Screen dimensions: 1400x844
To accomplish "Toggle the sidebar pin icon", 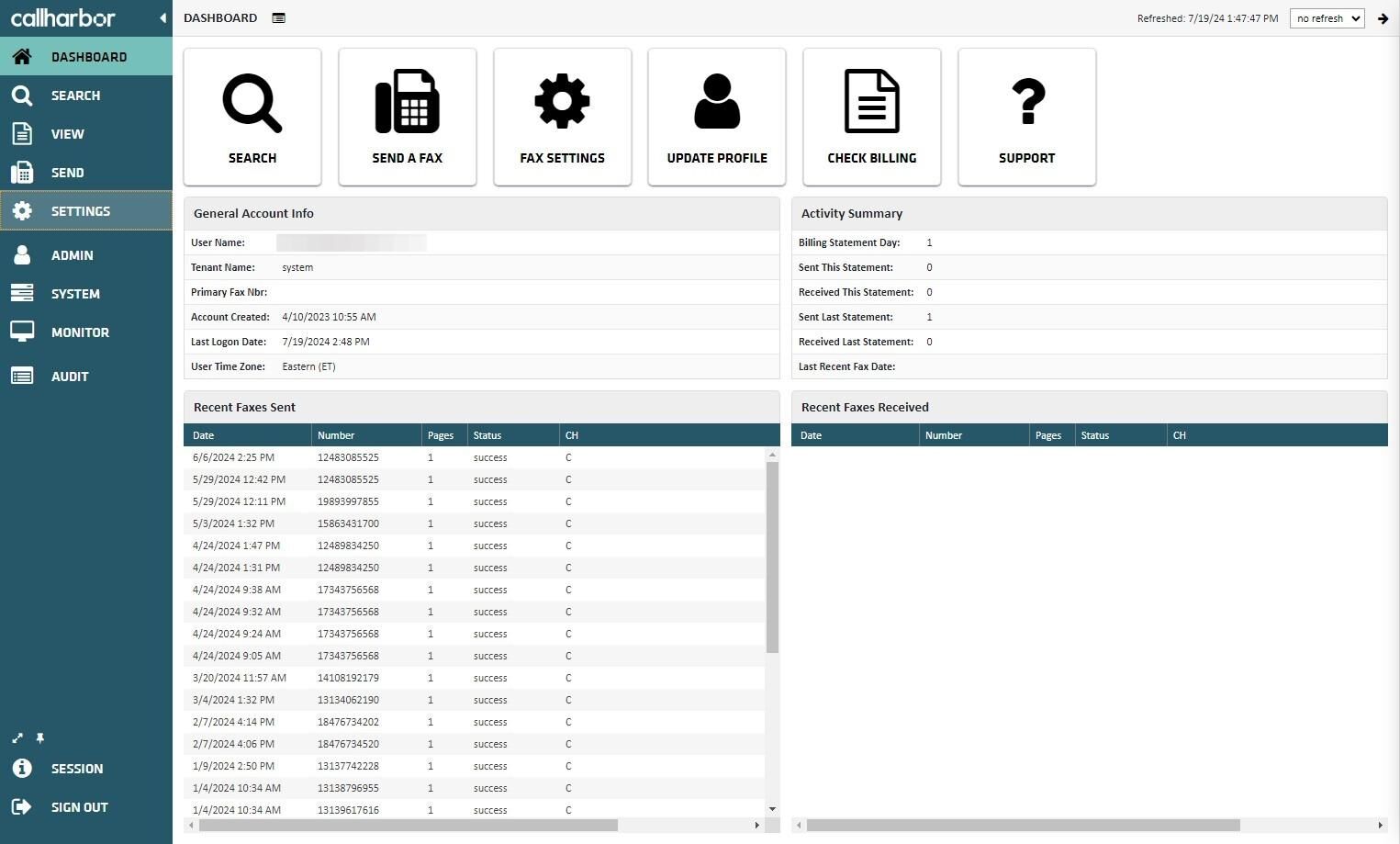I will coord(40,737).
